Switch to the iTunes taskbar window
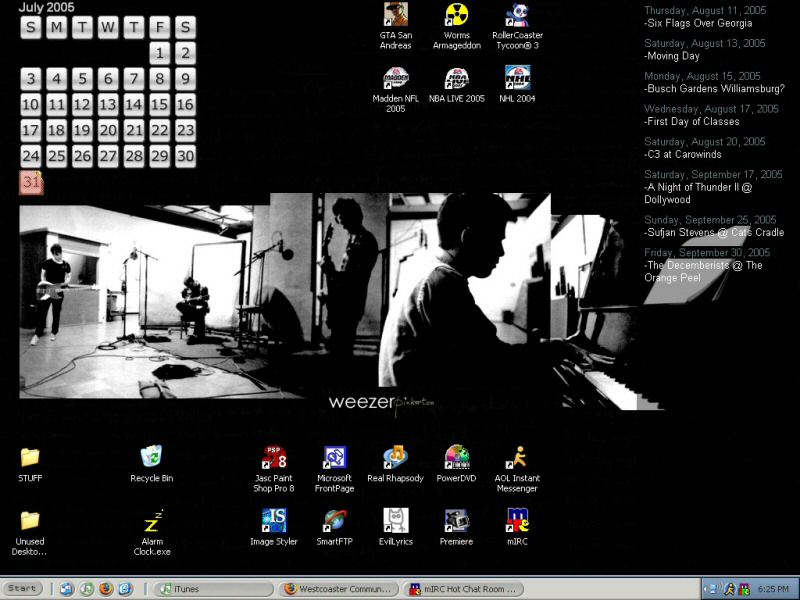The width and height of the screenshot is (800, 600). 213,589
